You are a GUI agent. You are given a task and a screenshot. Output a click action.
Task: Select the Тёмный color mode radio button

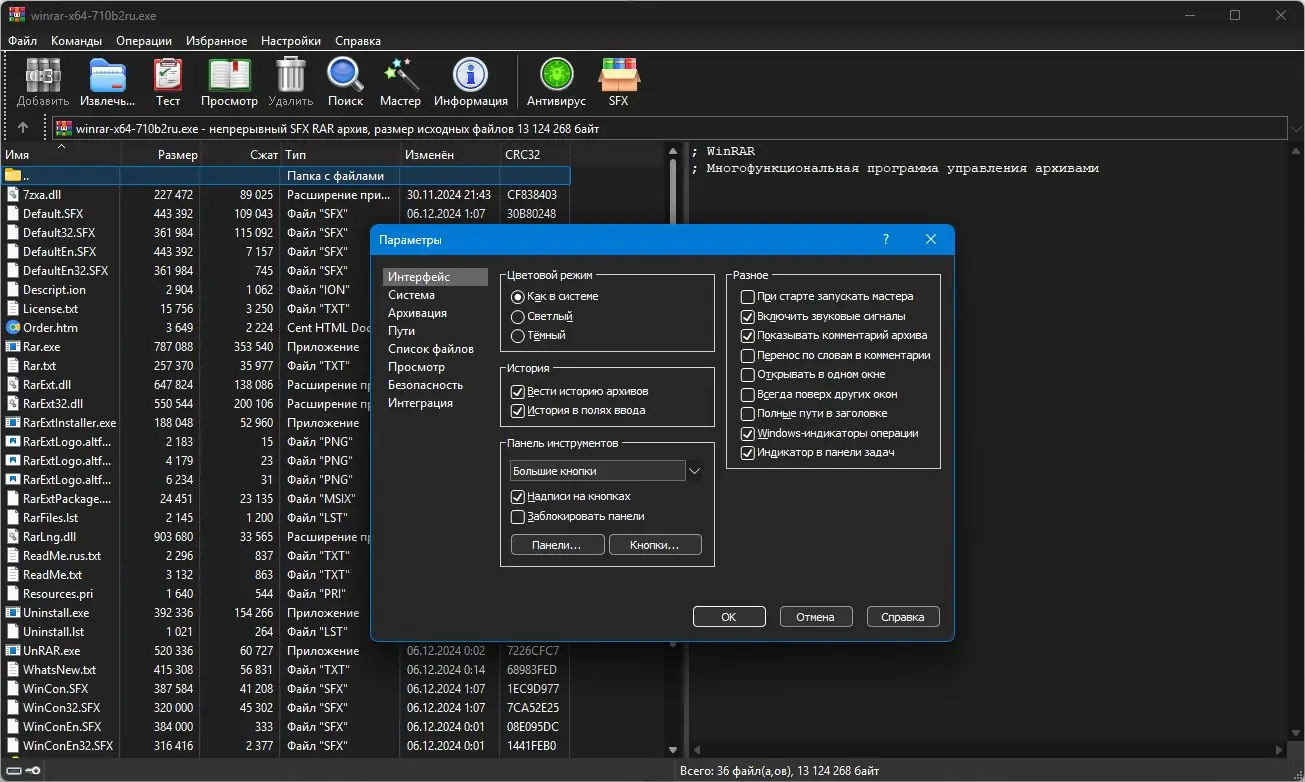point(518,336)
